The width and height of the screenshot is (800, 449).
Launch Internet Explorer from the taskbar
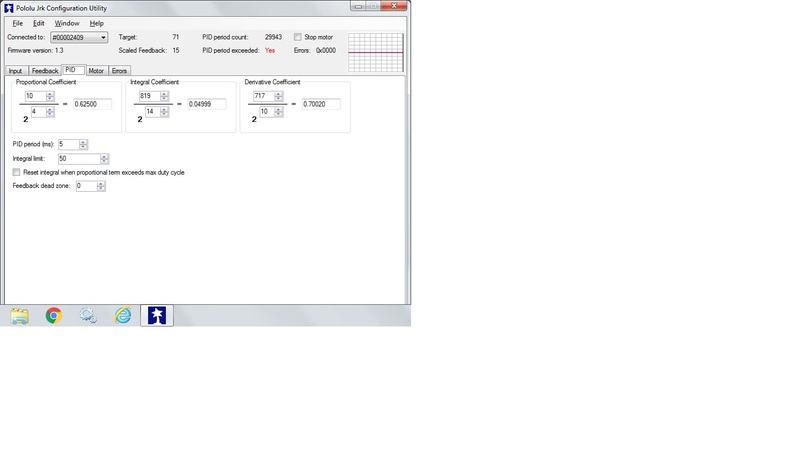(122, 316)
